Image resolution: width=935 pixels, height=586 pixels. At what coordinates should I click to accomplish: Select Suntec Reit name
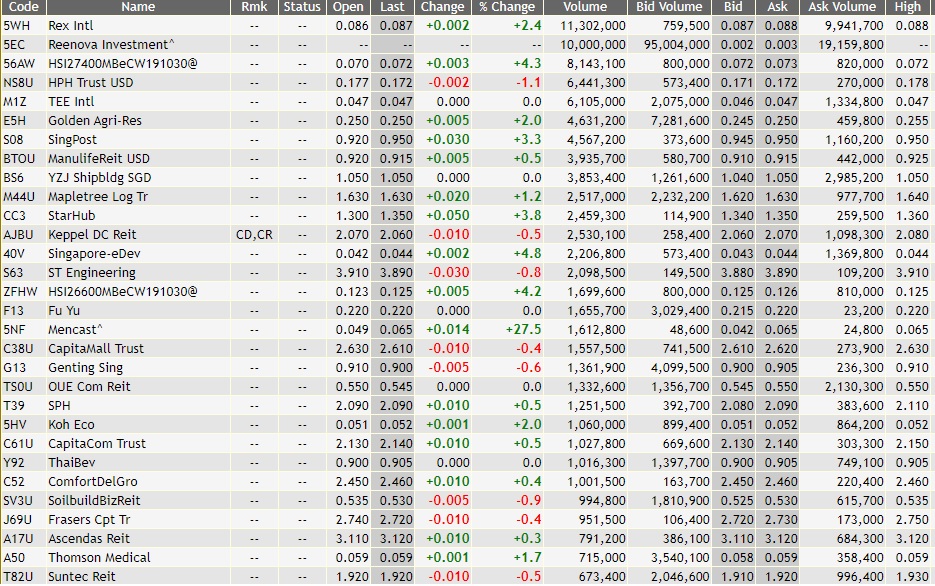(82, 577)
